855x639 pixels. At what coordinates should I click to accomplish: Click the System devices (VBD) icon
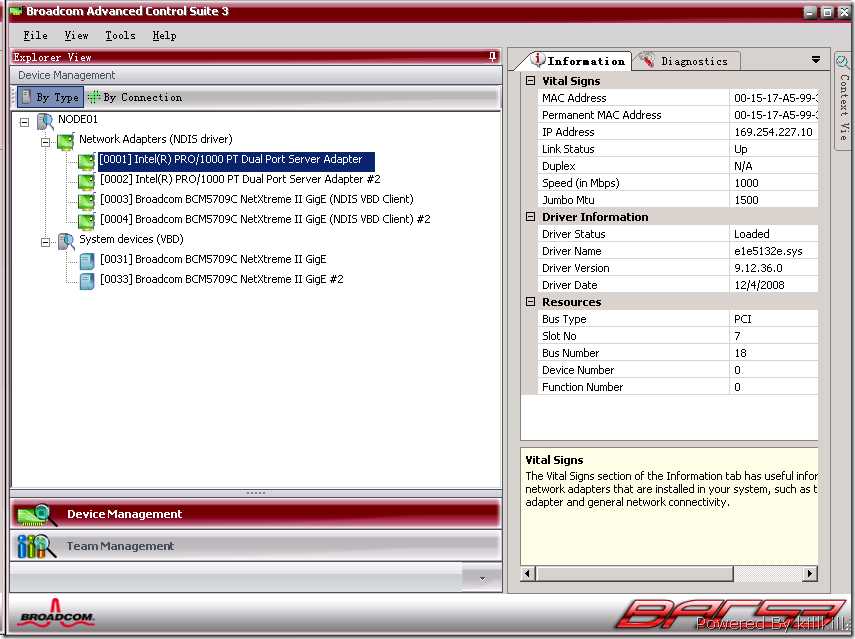pyautogui.click(x=66, y=241)
